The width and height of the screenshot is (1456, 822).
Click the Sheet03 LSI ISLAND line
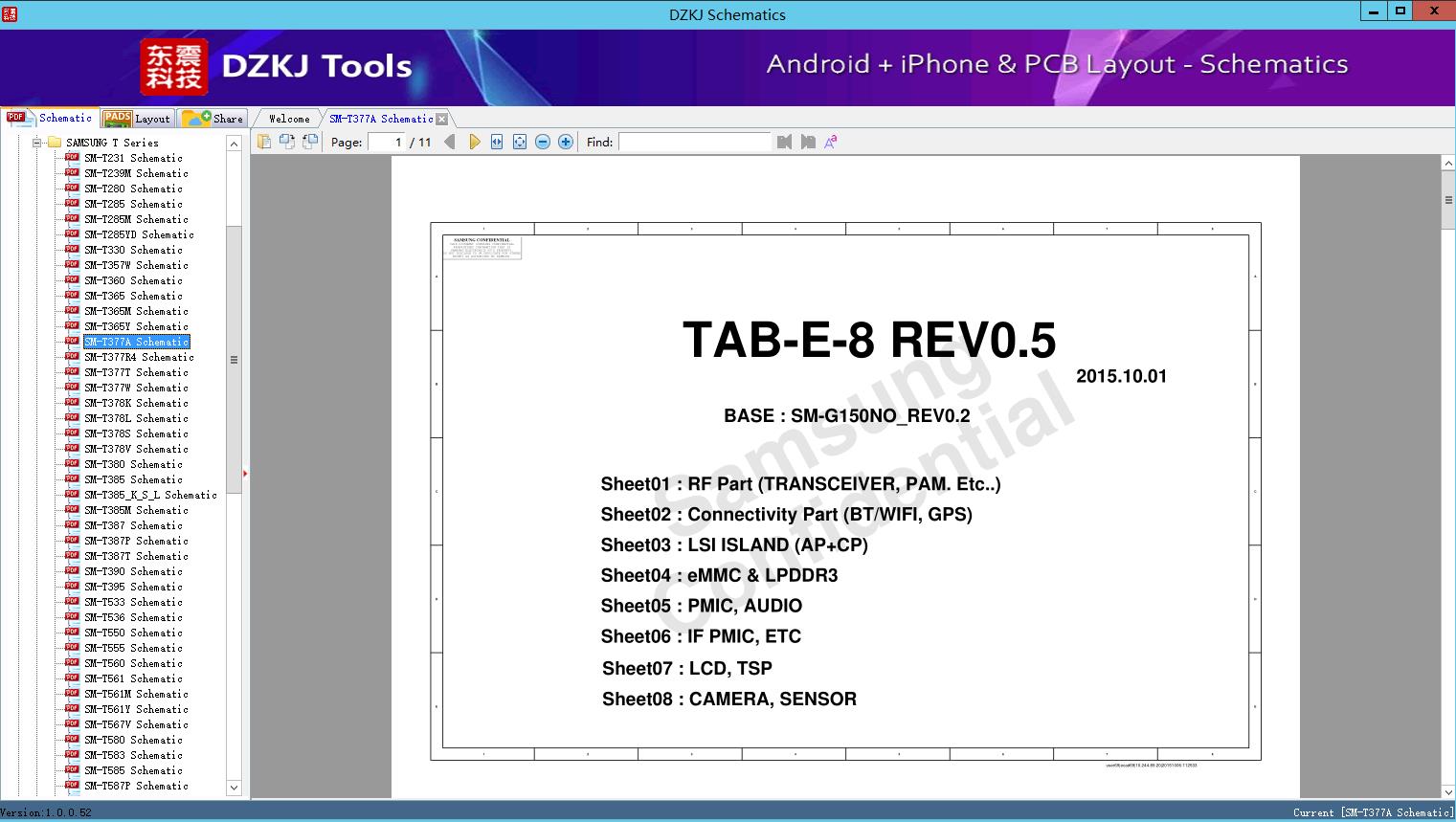coord(734,544)
